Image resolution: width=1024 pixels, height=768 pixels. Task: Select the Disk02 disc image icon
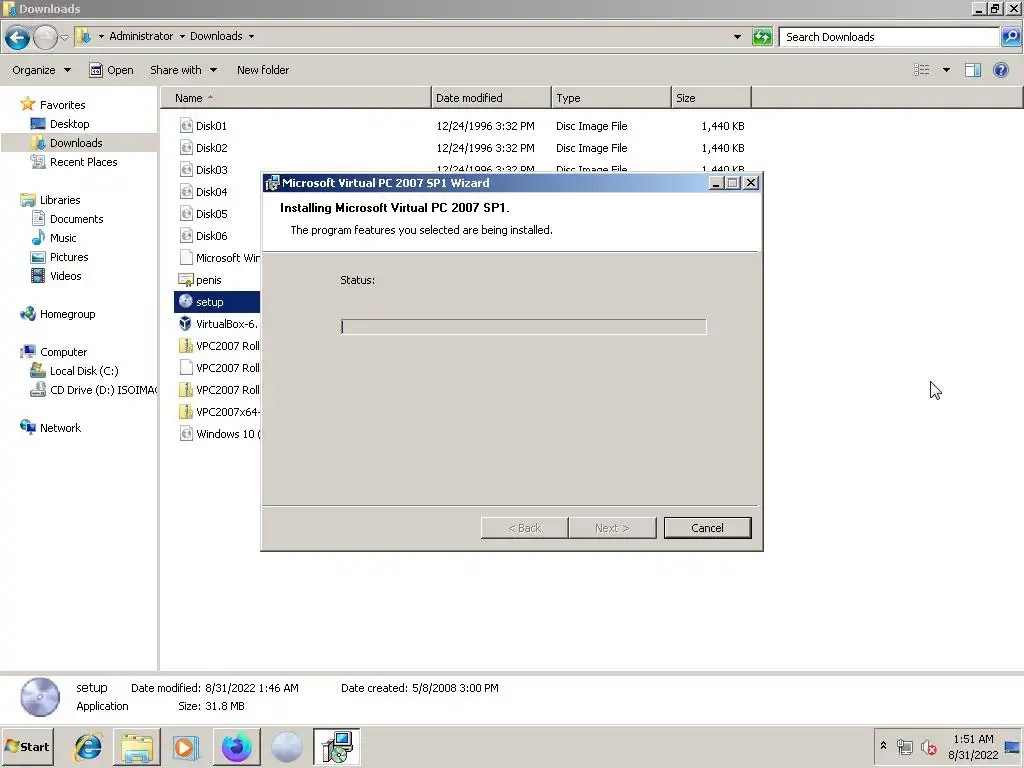pyautogui.click(x=186, y=148)
